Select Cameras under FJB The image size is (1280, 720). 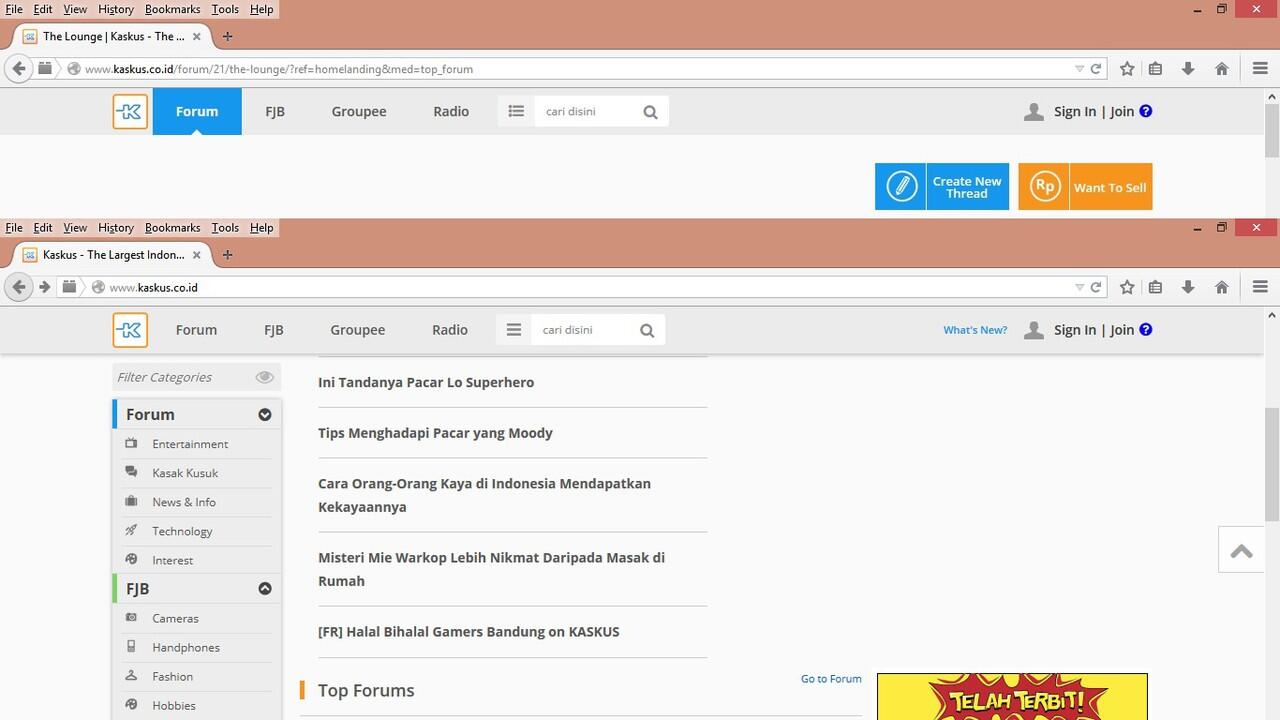175,618
